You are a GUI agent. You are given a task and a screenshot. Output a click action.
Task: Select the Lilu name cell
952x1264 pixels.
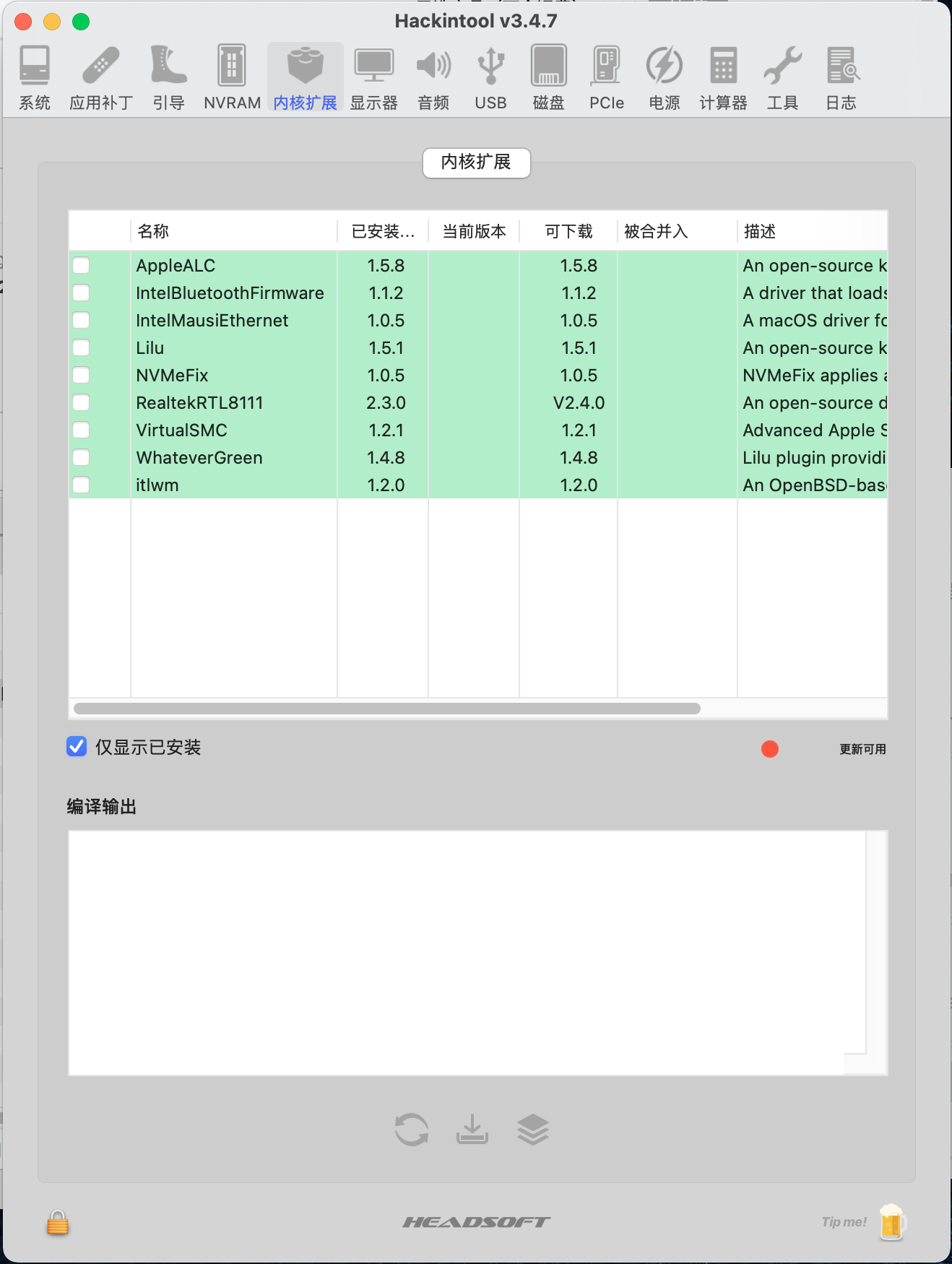[233, 347]
